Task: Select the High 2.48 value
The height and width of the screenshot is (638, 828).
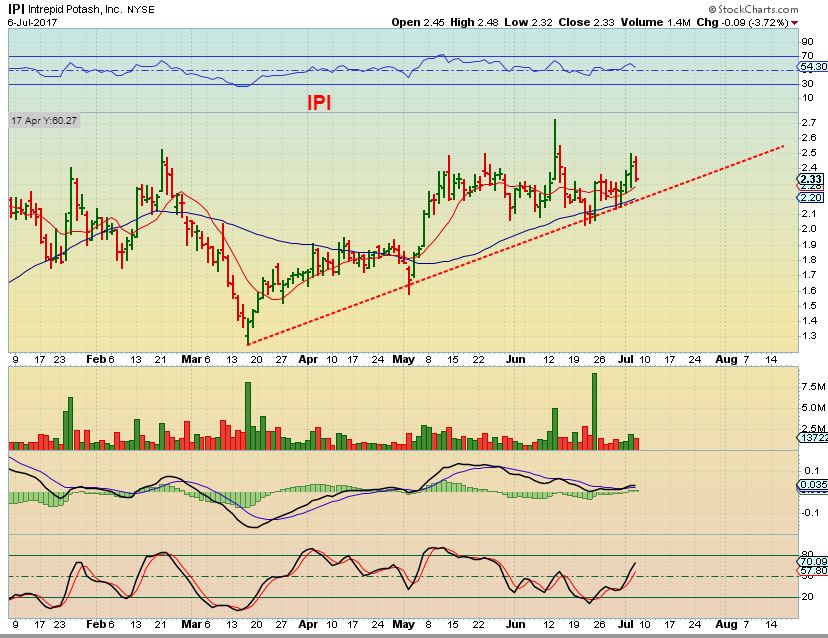Action: (x=475, y=22)
